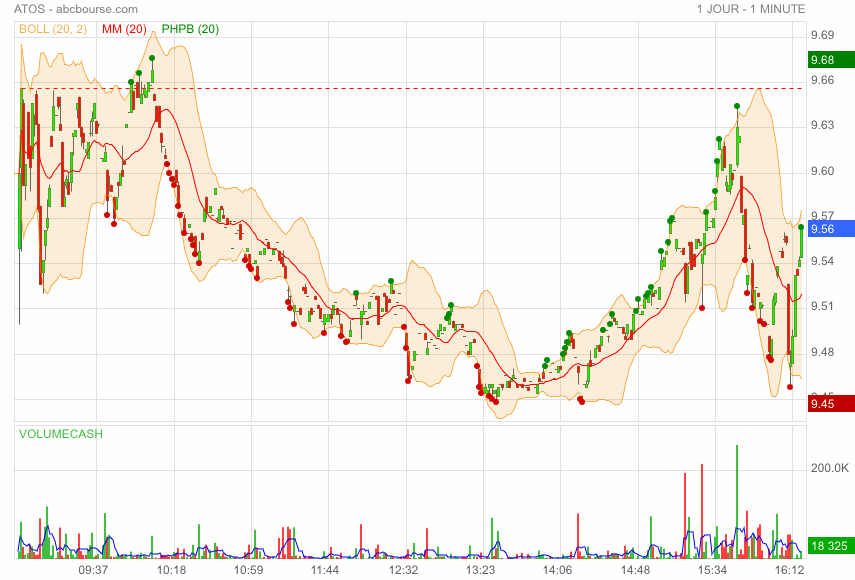Screen dimensions: 855x580
Task: Click the 9.60 price axis label
Action: tap(822, 171)
